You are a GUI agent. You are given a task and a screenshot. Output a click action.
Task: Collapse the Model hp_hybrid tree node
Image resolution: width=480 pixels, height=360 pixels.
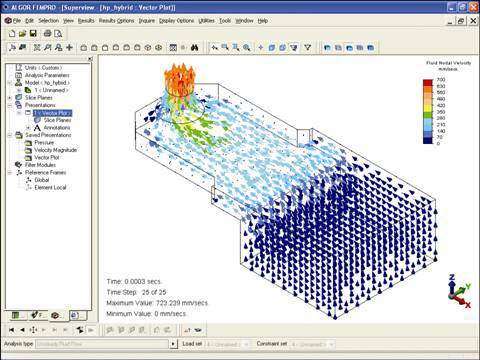[x=10, y=83]
